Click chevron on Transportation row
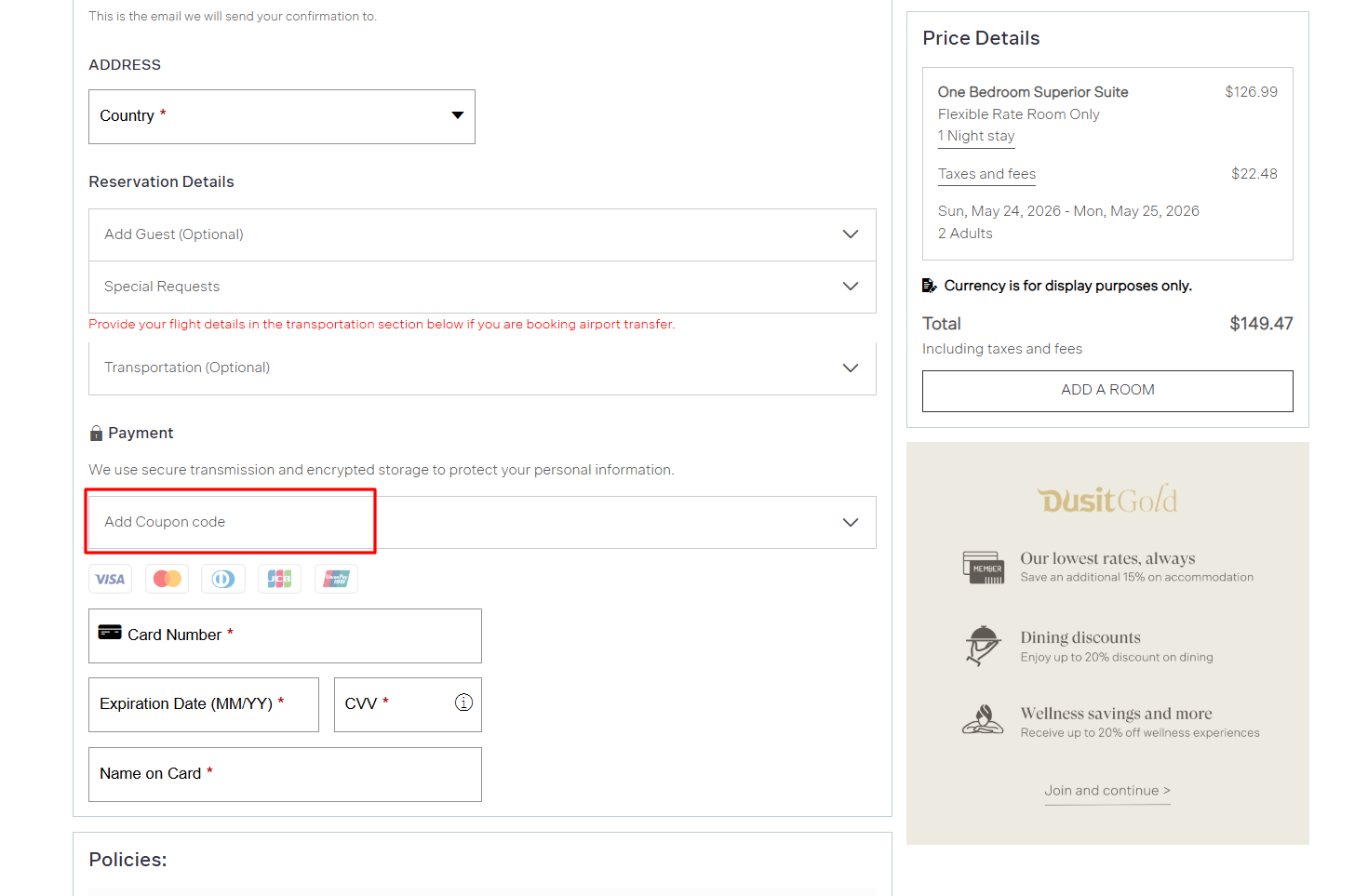The height and width of the screenshot is (896, 1368). pyautogui.click(x=850, y=368)
